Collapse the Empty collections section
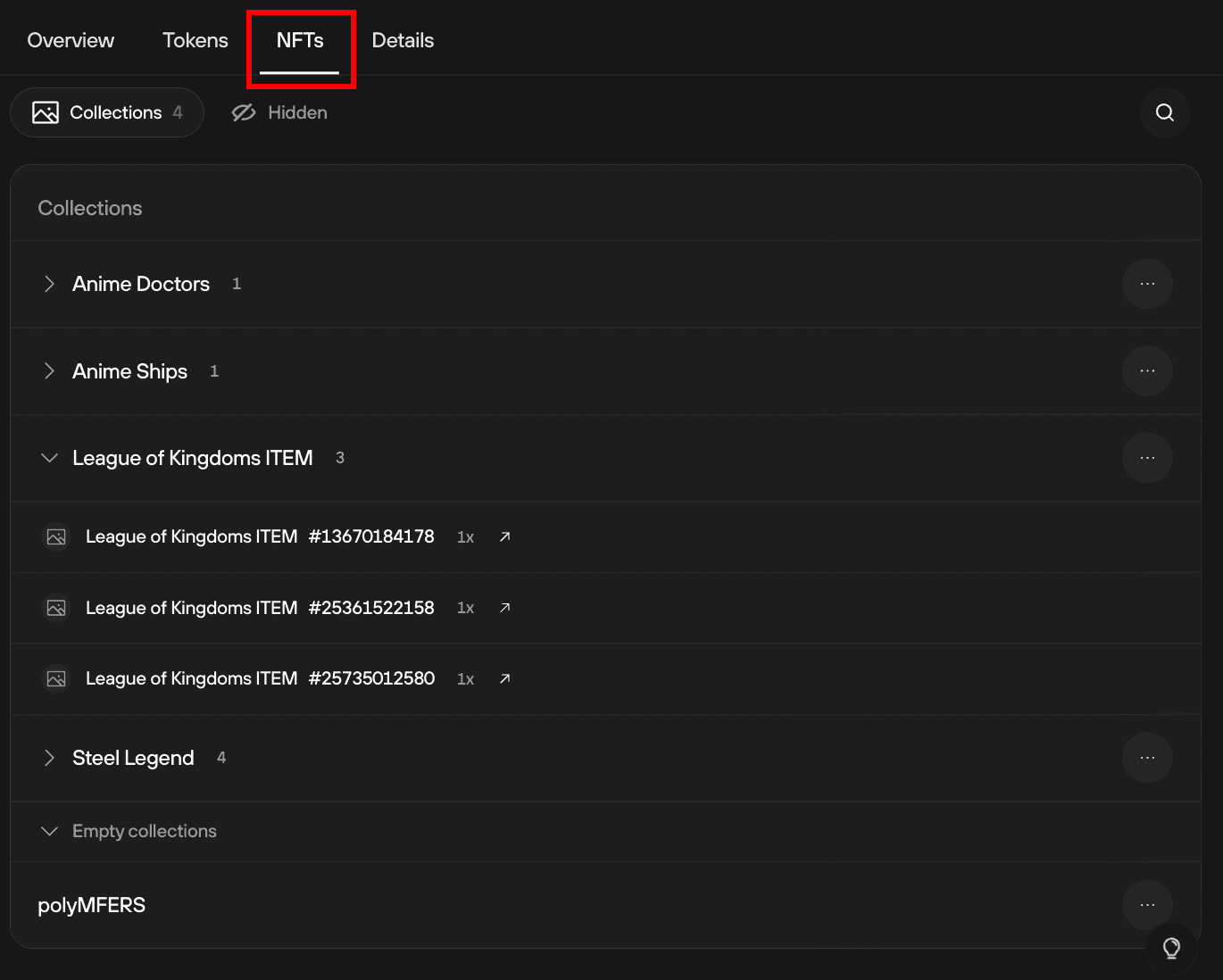Image resolution: width=1223 pixels, height=980 pixels. tap(49, 831)
